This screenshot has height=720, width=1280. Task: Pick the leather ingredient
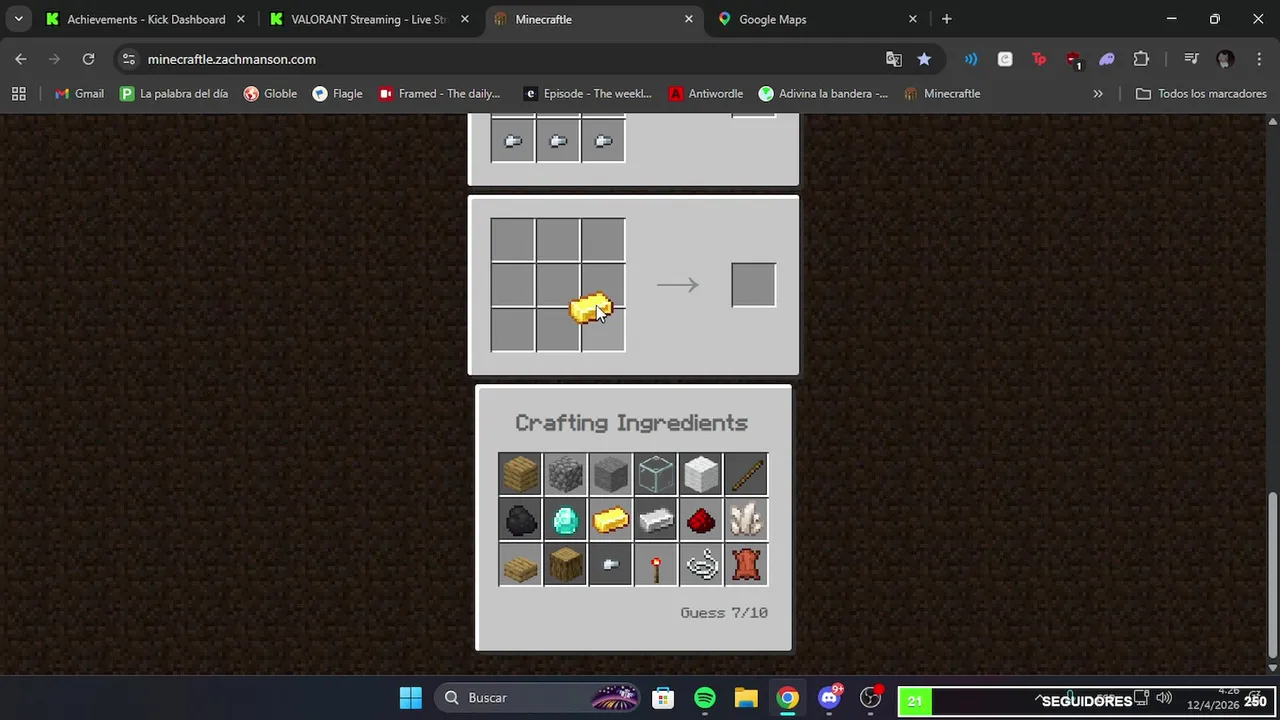tap(746, 565)
